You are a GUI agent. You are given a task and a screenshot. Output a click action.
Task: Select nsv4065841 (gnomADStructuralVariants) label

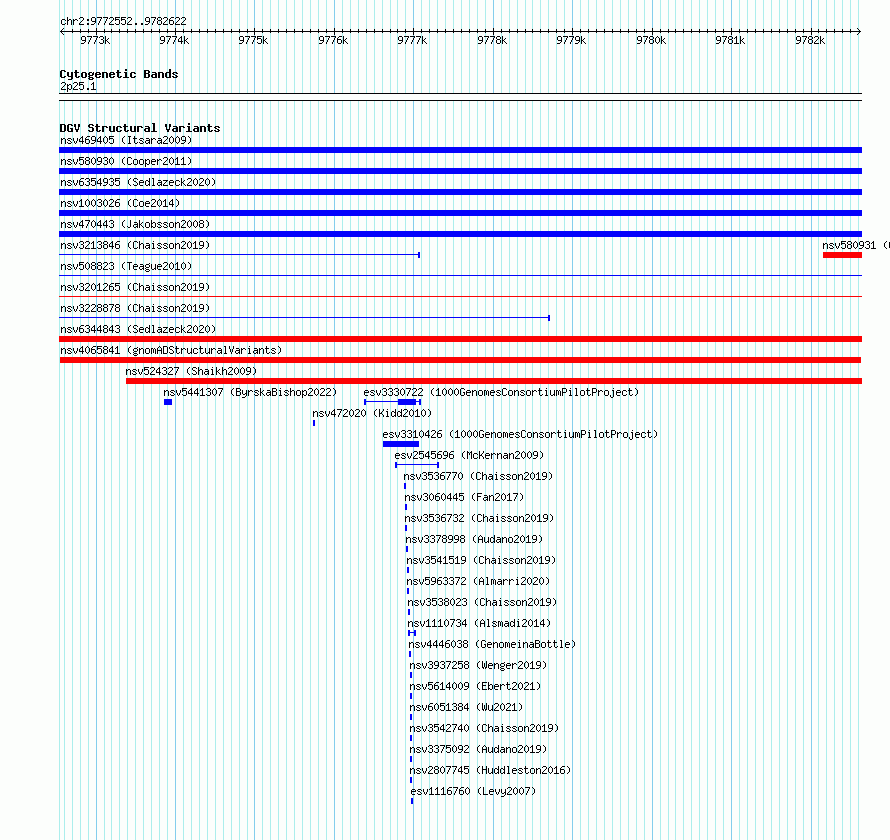point(171,350)
